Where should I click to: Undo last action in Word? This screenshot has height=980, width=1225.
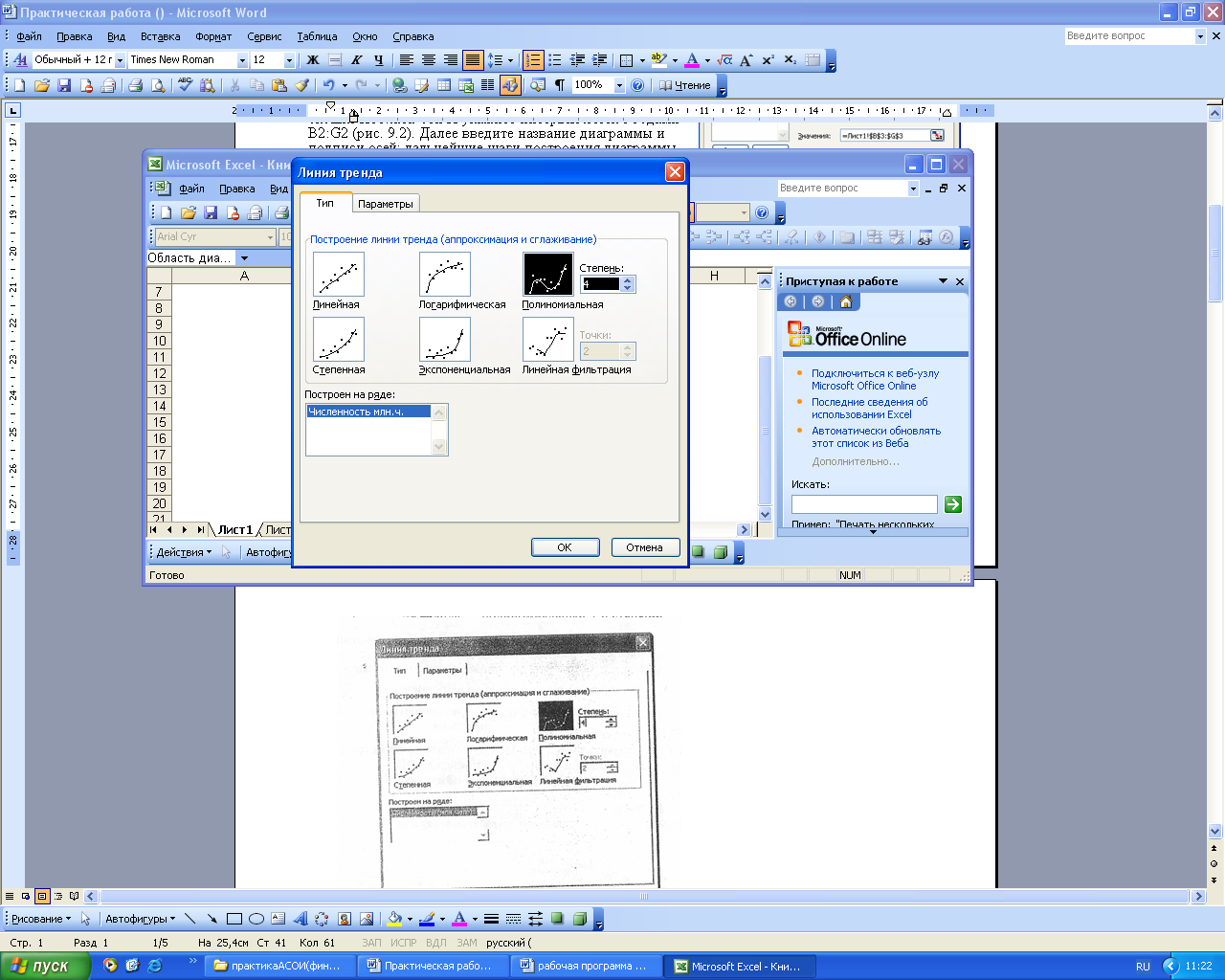point(328,85)
